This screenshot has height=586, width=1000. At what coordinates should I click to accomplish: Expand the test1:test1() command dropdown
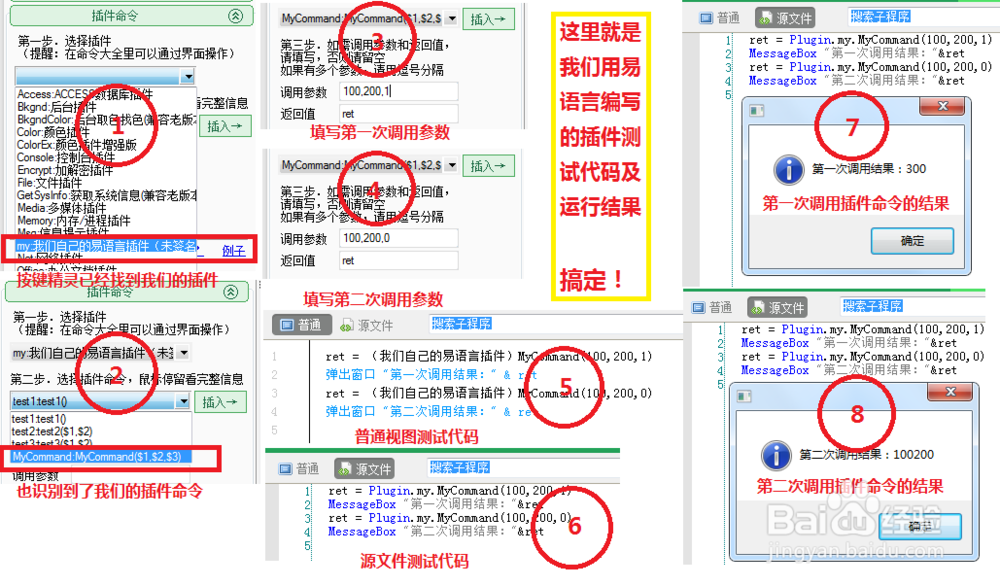point(183,401)
